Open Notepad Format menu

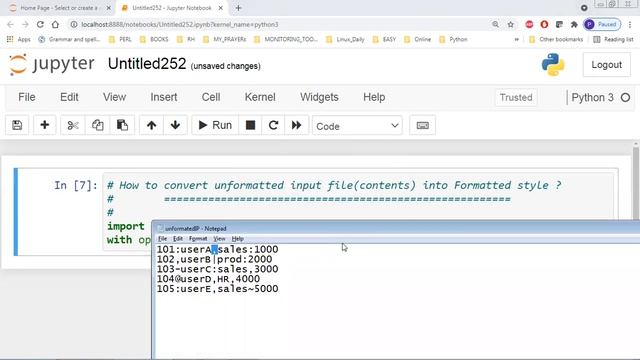tap(198, 239)
